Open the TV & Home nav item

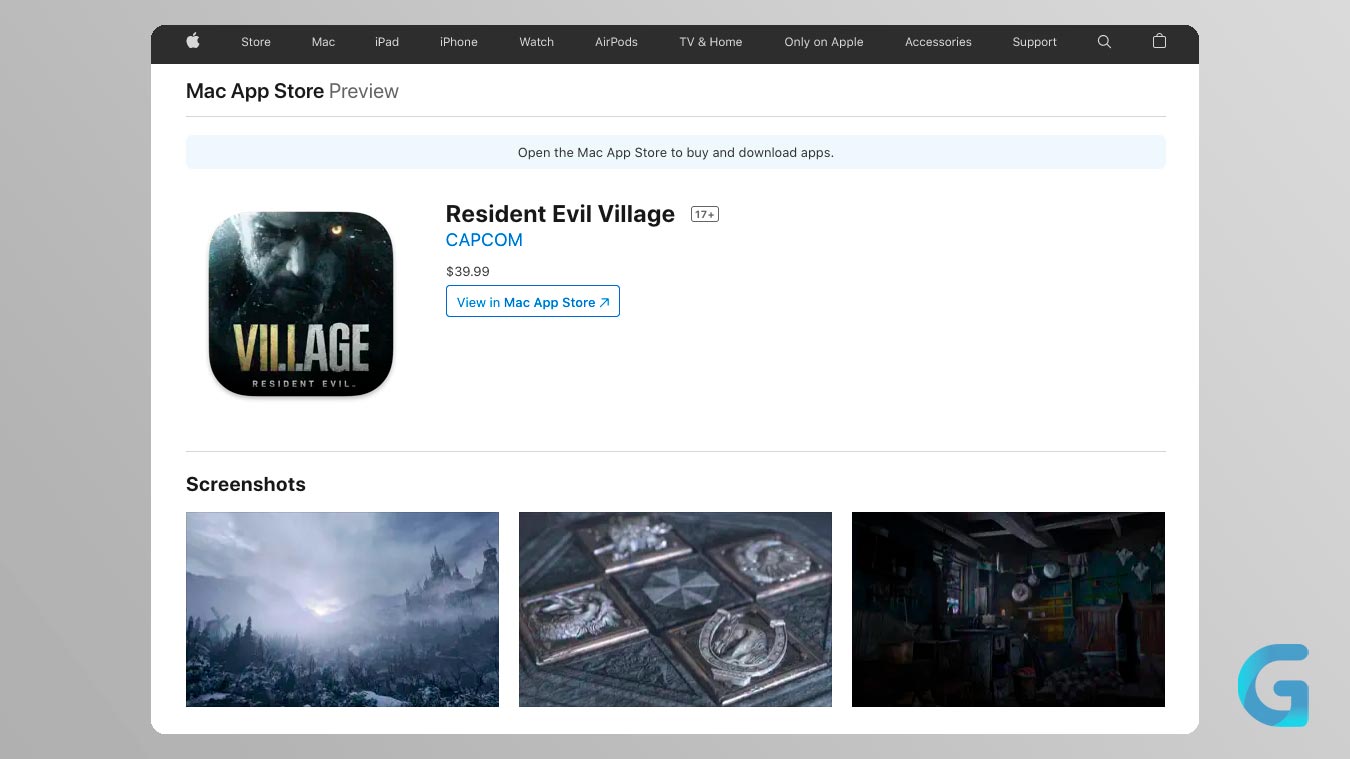click(x=711, y=42)
